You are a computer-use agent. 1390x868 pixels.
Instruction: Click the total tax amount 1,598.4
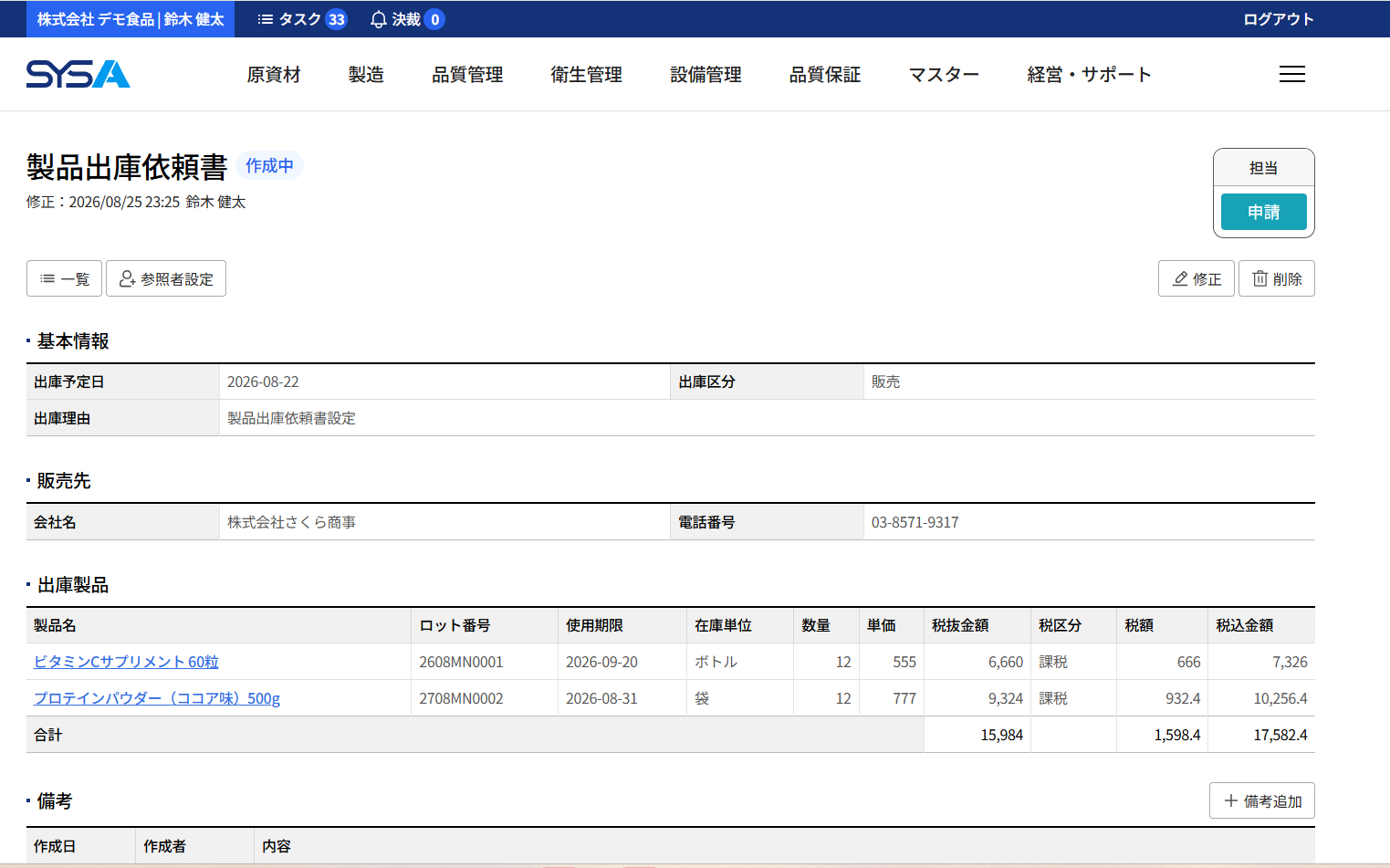click(1176, 735)
